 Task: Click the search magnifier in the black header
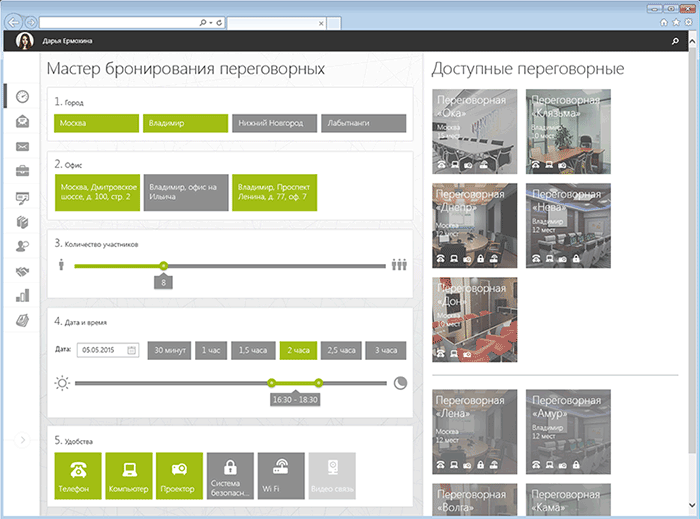tap(675, 41)
